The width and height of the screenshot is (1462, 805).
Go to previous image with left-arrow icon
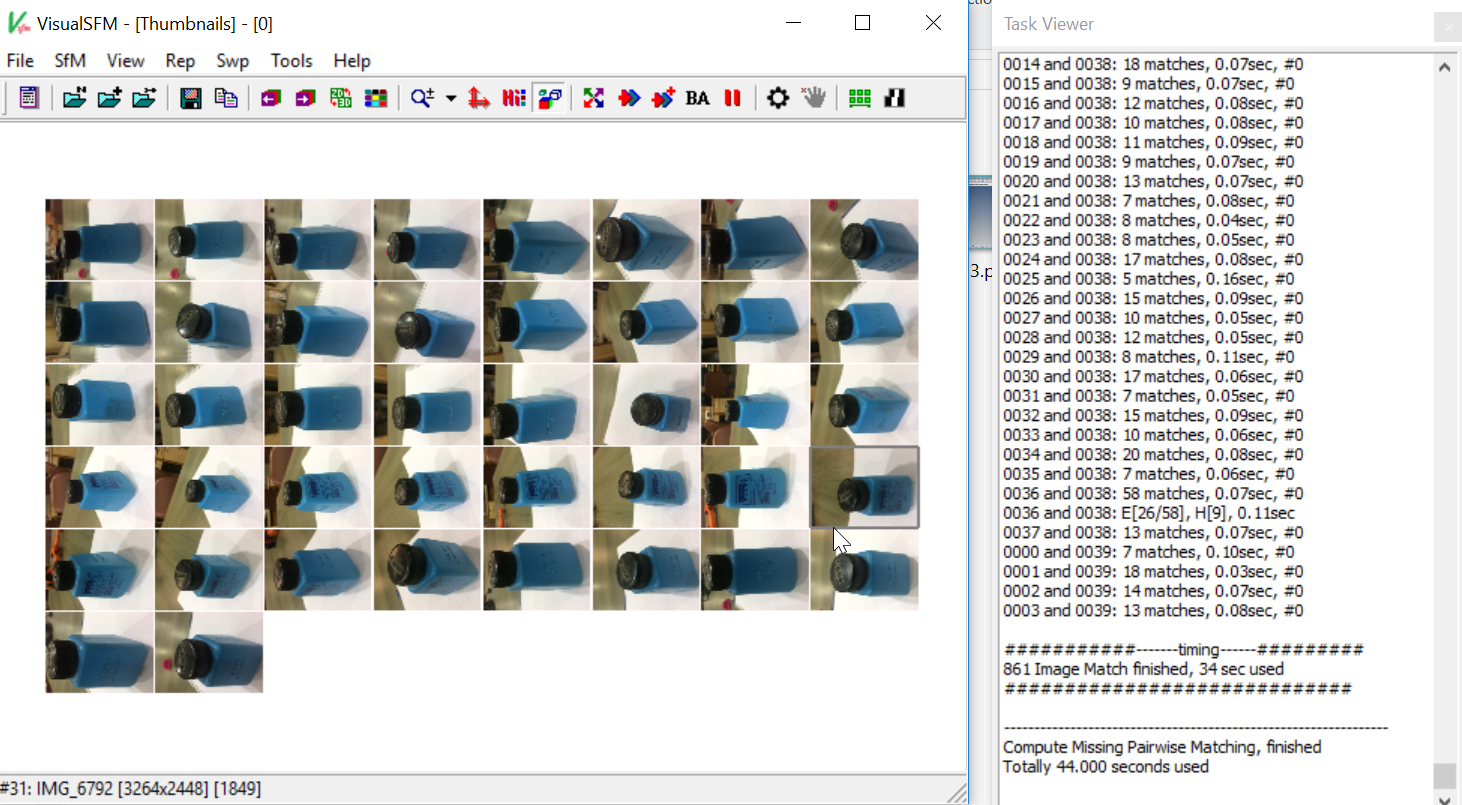pyautogui.click(x=270, y=98)
